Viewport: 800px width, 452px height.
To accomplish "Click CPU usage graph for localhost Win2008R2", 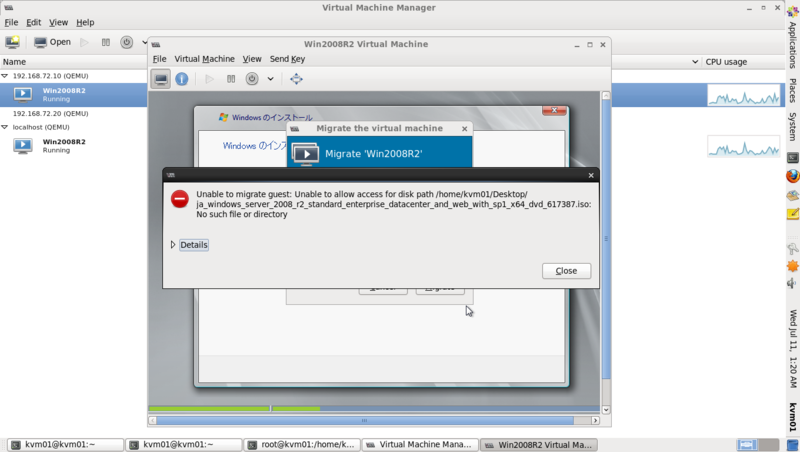I will pyautogui.click(x=744, y=147).
